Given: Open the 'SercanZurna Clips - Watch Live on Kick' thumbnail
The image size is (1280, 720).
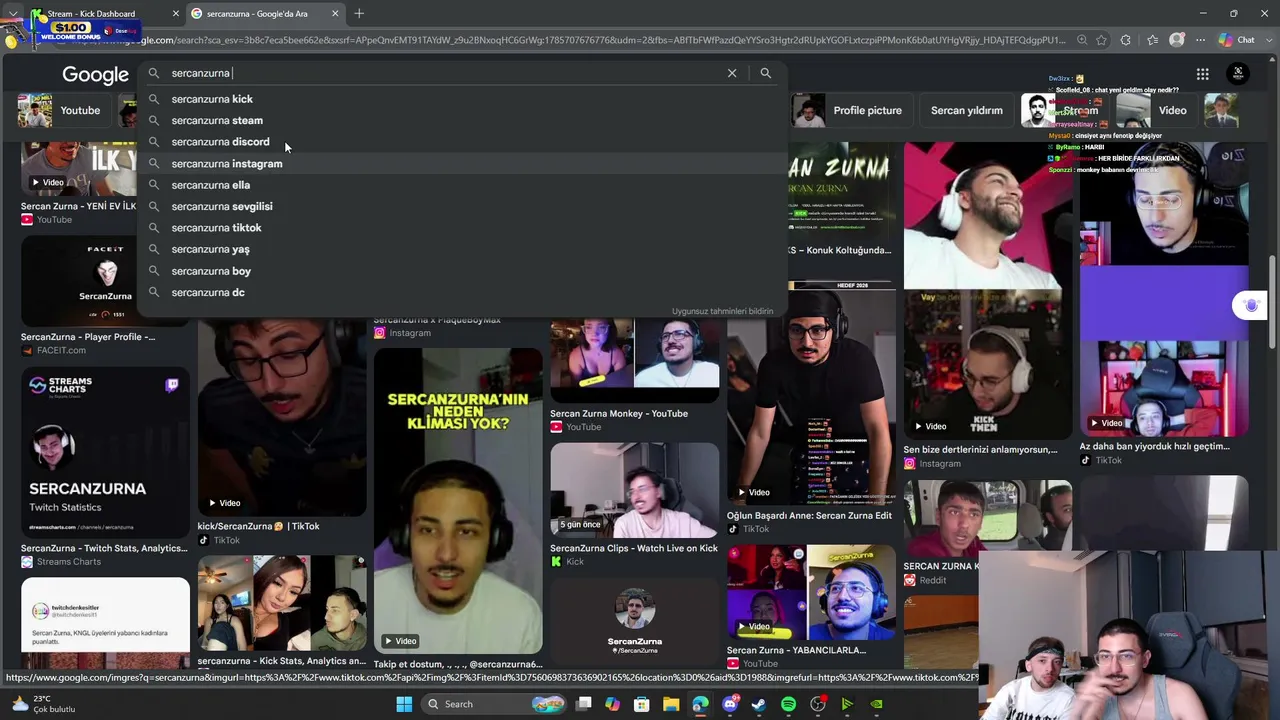Looking at the screenshot, I should pos(634,491).
